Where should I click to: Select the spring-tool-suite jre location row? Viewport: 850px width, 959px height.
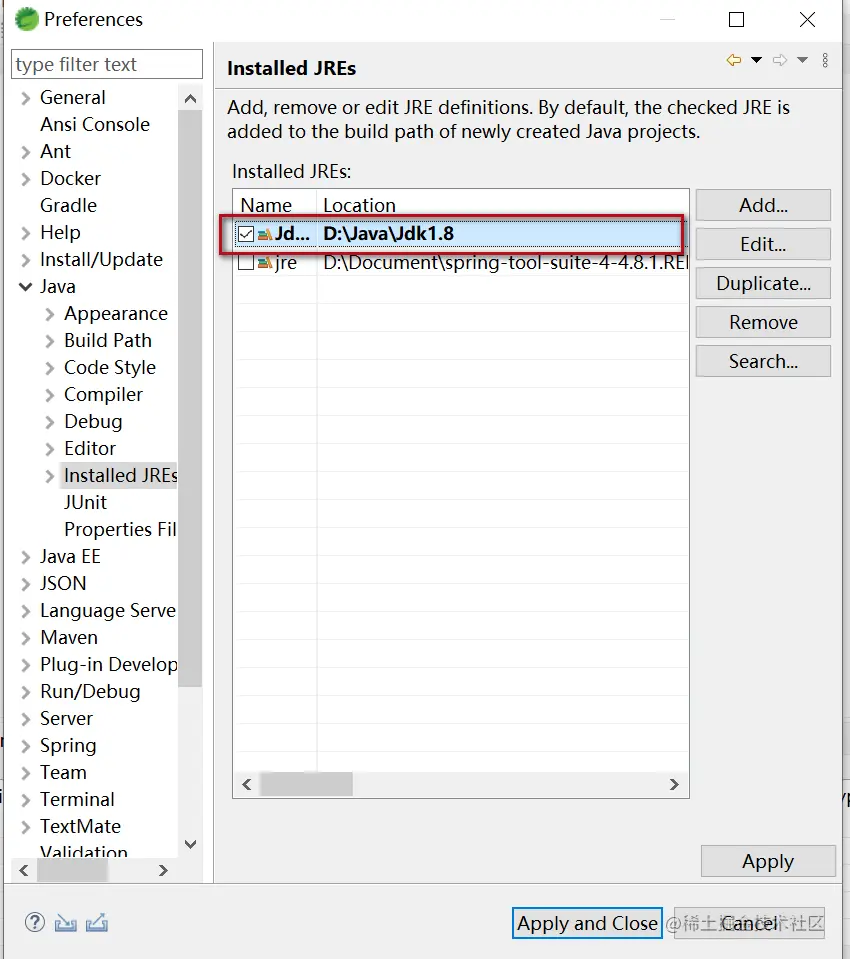505,262
